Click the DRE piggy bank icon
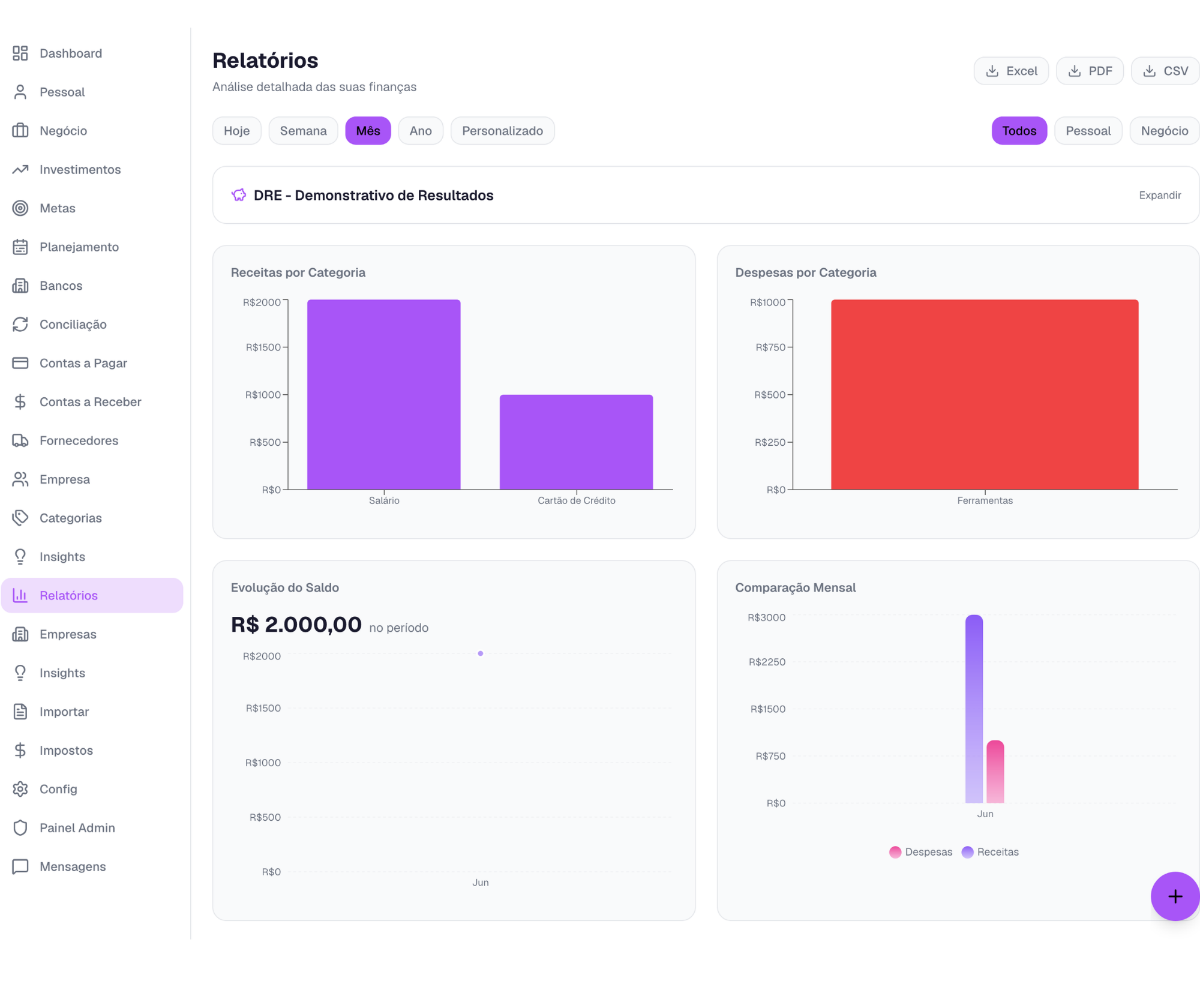The height and width of the screenshot is (1008, 1200). [x=239, y=195]
